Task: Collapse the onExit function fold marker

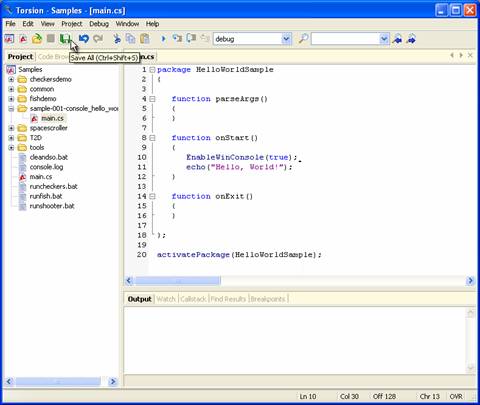Action: coord(152,196)
